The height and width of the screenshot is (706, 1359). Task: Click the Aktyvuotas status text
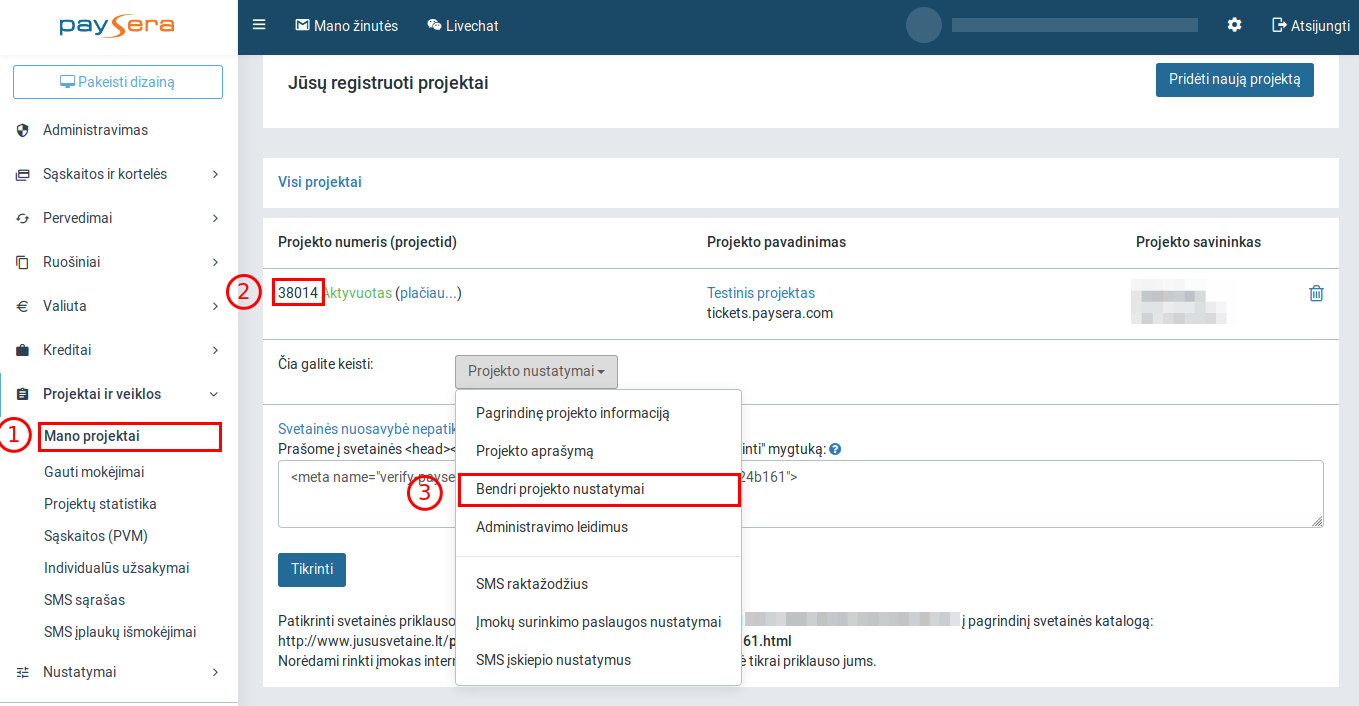click(x=356, y=293)
